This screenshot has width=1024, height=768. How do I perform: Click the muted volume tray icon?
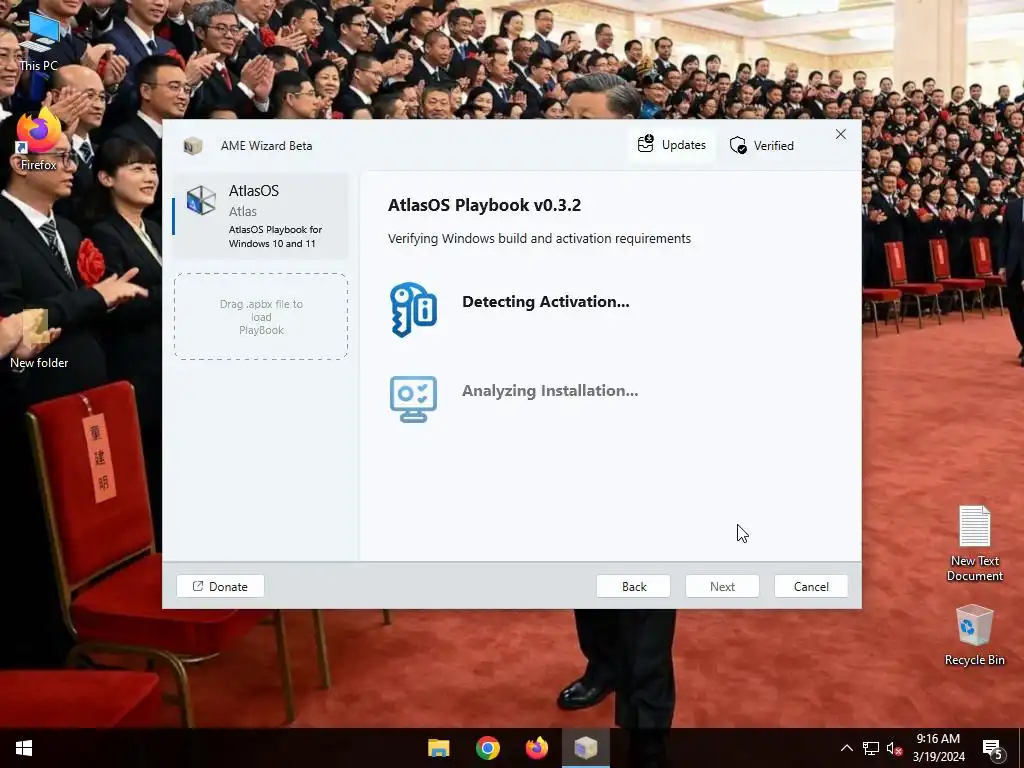tap(894, 748)
